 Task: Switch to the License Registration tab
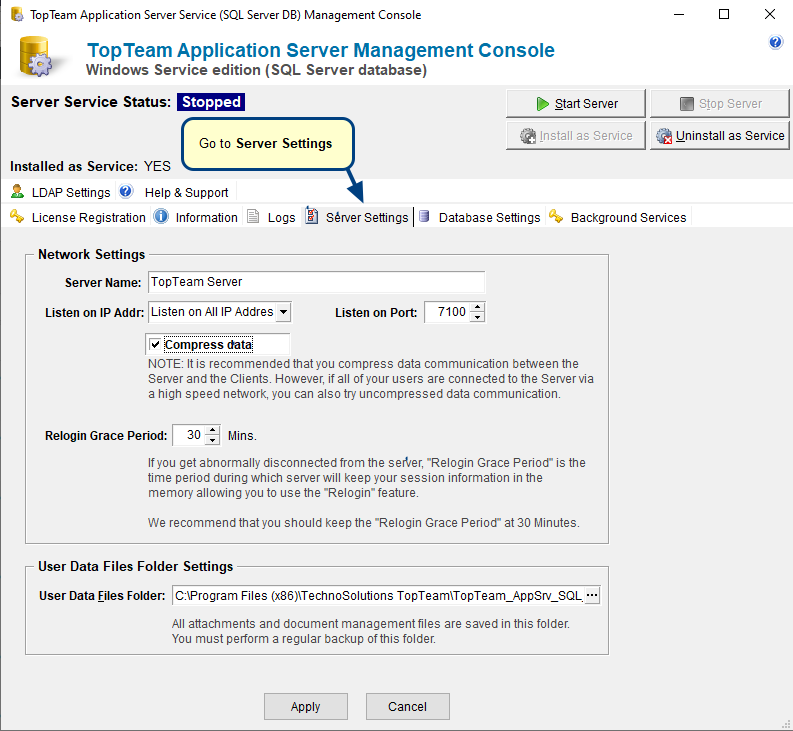(78, 217)
